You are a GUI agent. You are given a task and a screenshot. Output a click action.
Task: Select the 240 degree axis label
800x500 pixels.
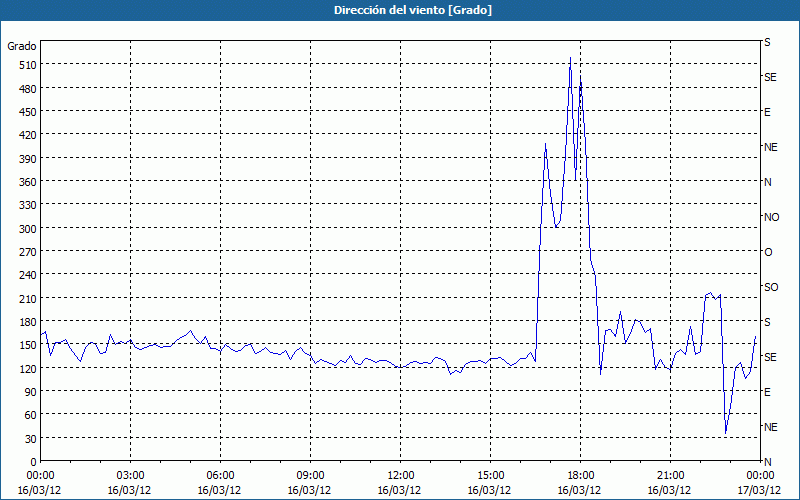28,276
